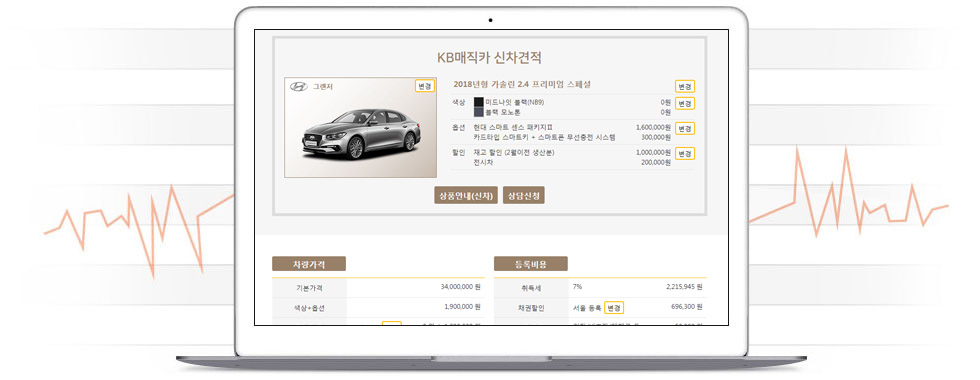Click the 기본가격 row label
This screenshot has width=980, height=380.
pyautogui.click(x=309, y=288)
